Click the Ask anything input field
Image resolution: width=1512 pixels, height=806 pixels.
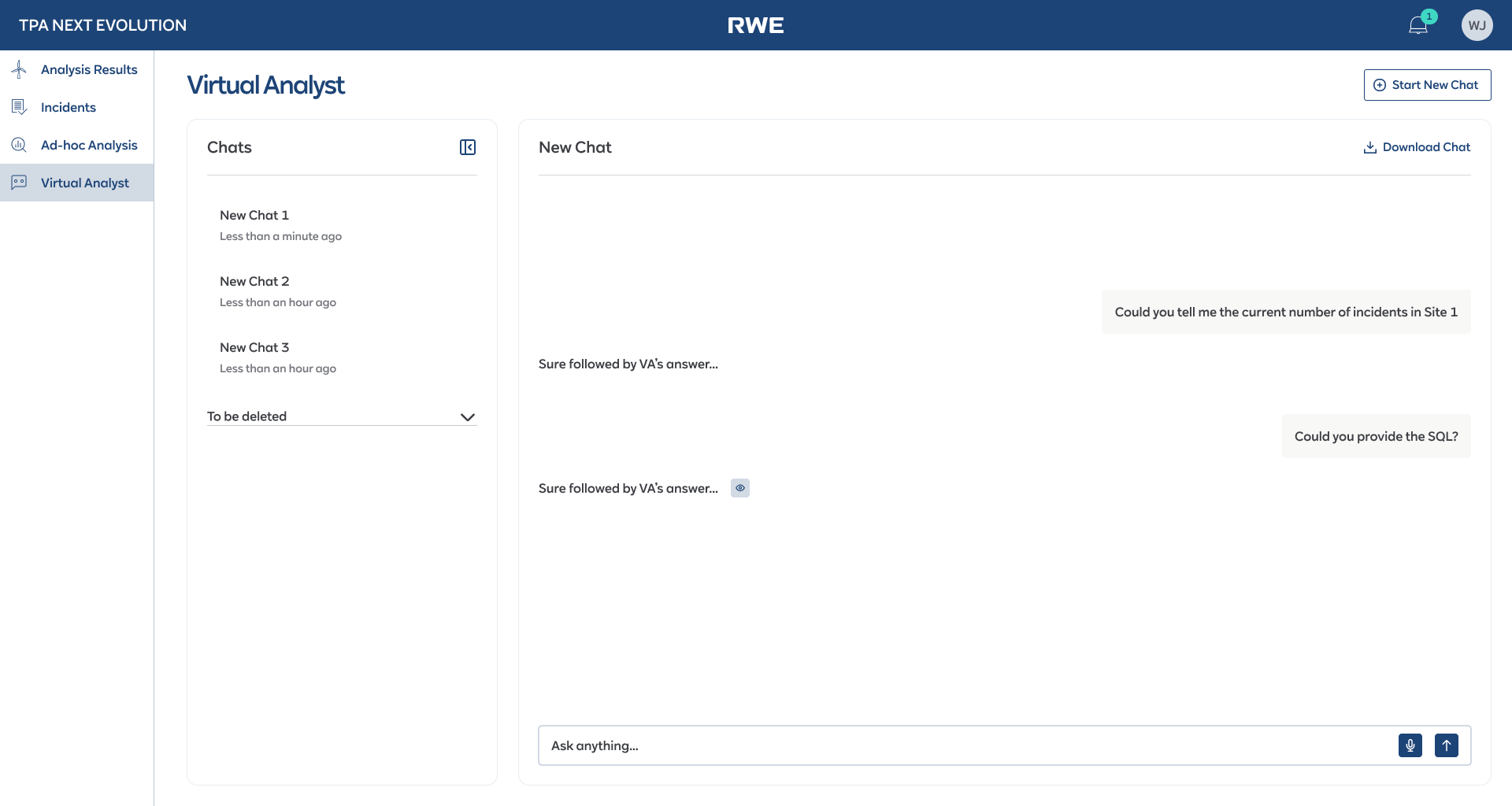[x=866, y=745]
